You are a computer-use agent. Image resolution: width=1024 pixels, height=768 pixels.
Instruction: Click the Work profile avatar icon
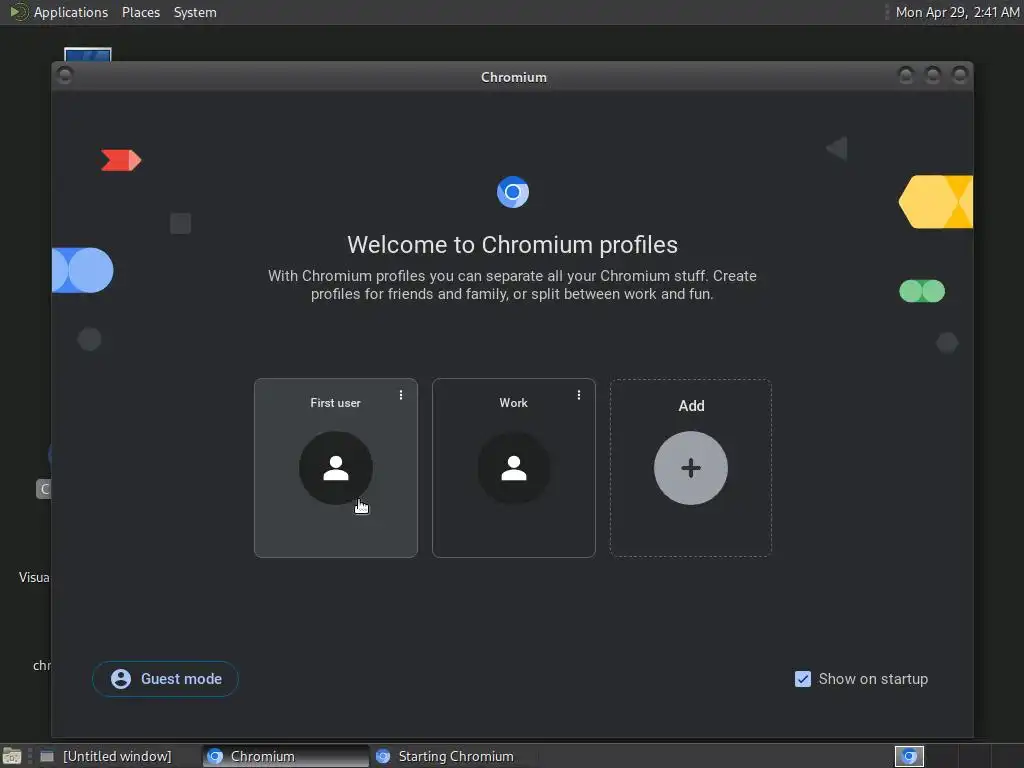(514, 468)
